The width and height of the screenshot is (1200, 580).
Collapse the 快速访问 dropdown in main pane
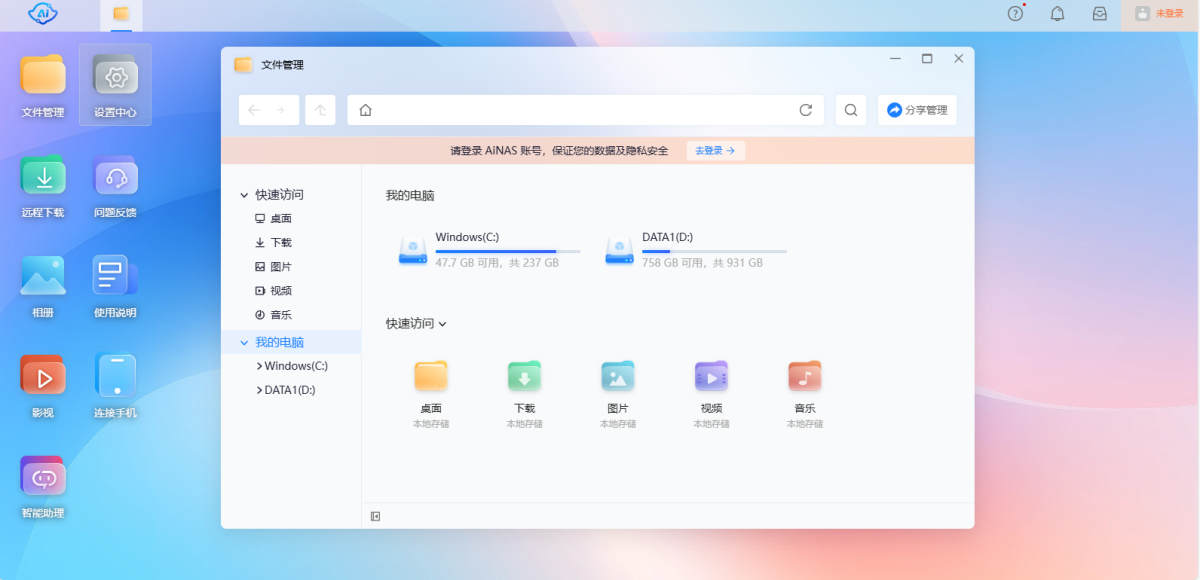pos(442,324)
